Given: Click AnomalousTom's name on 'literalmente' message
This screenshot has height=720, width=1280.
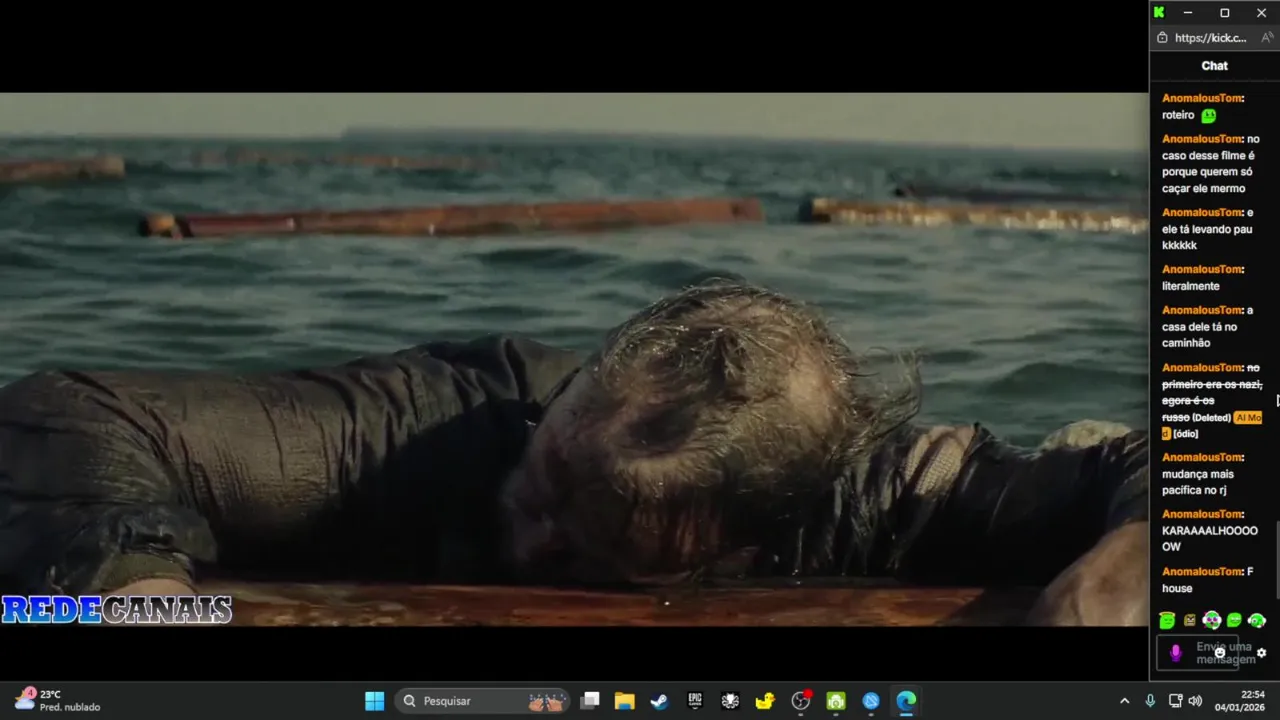Looking at the screenshot, I should coord(1203,269).
